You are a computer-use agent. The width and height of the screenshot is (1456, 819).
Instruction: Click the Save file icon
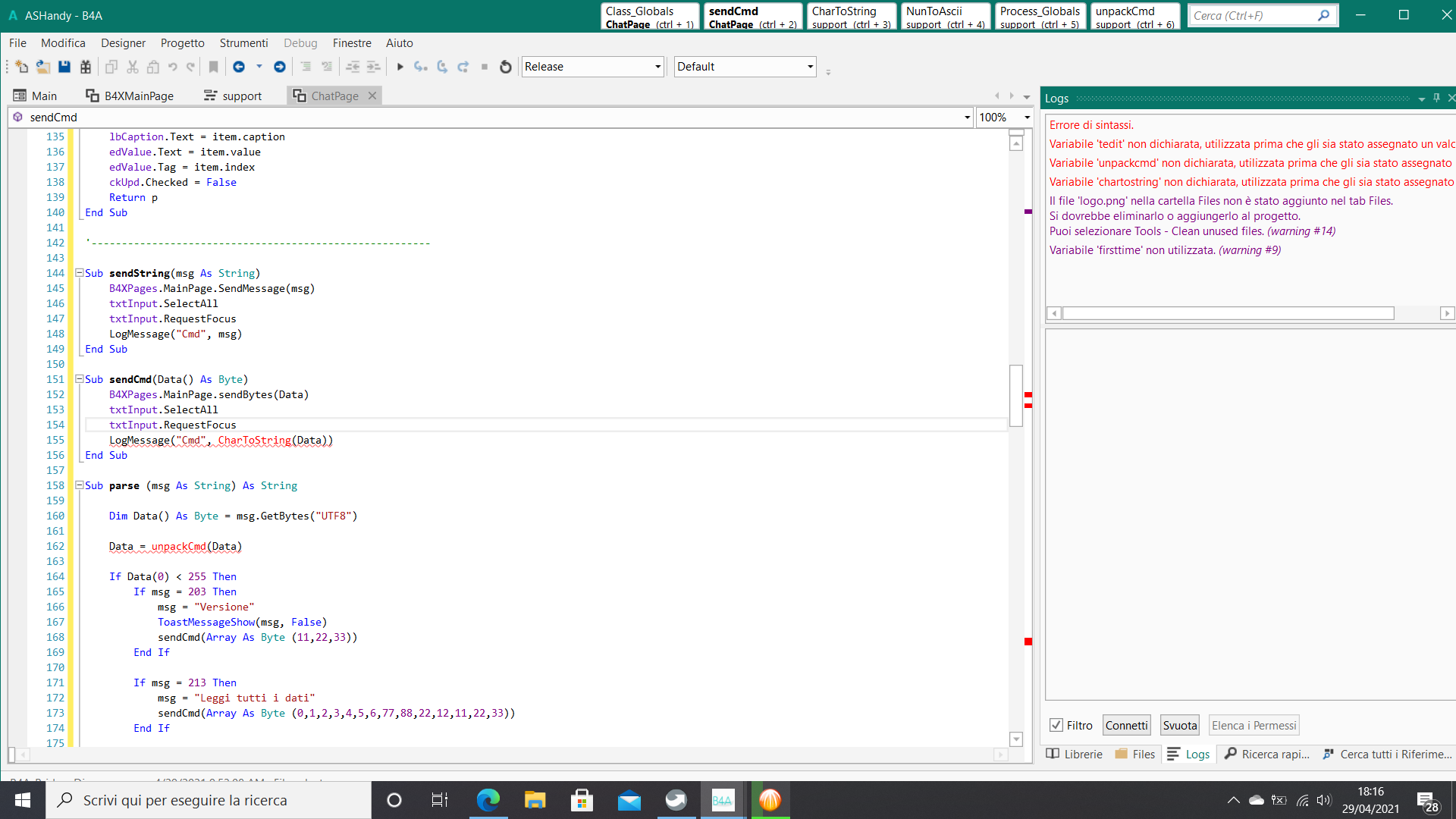coord(64,67)
